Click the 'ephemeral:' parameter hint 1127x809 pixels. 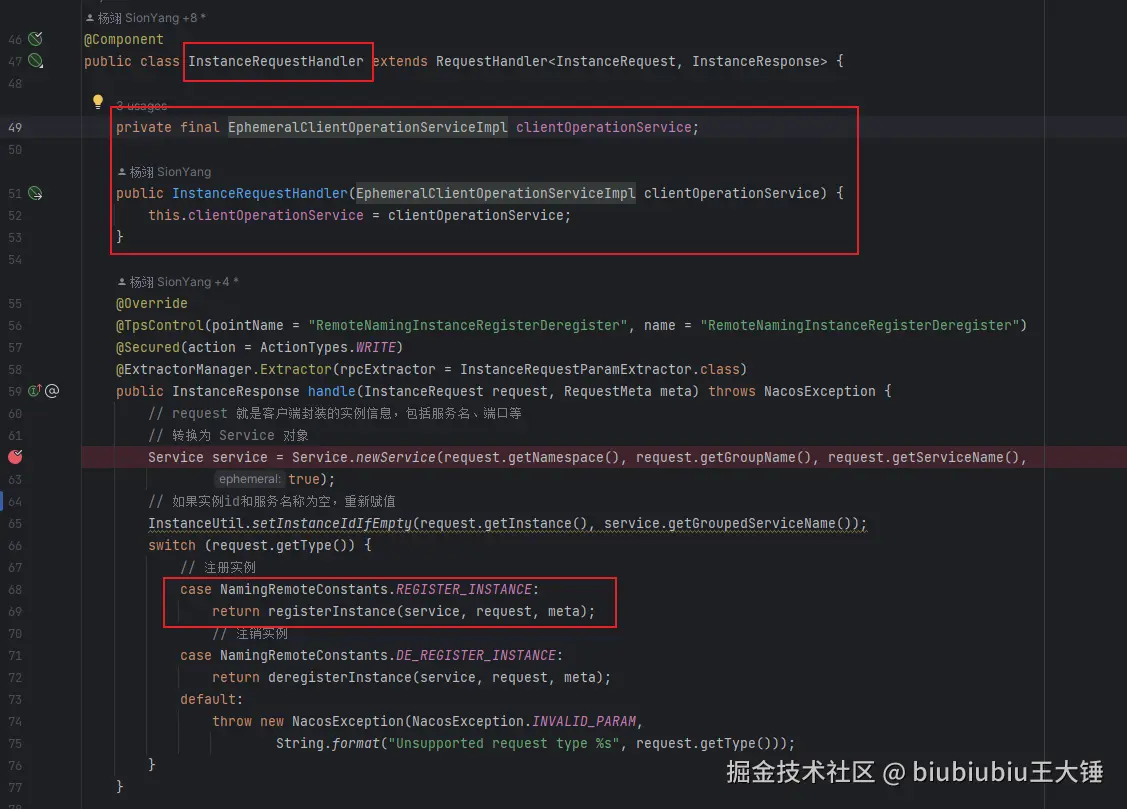[249, 479]
